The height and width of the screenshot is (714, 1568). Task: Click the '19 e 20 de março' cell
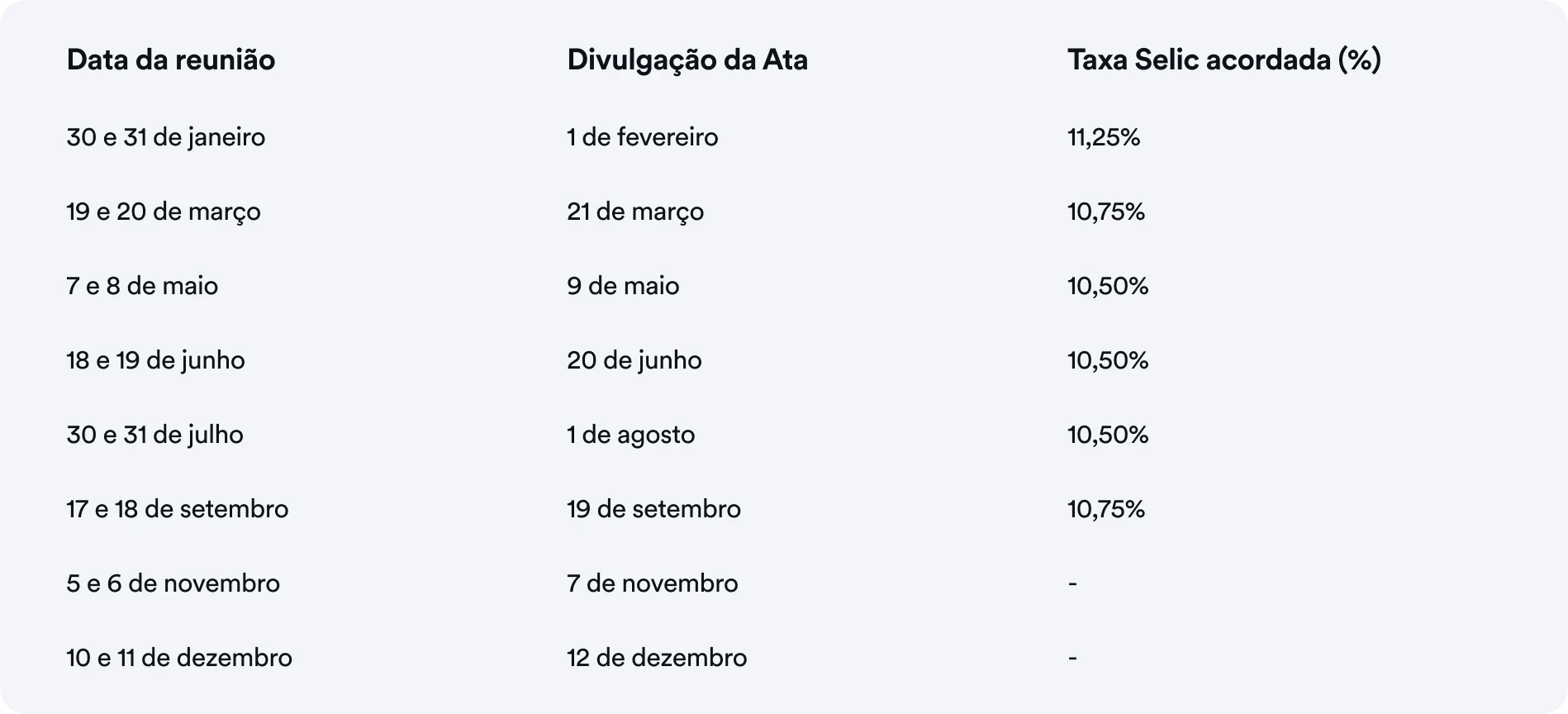pos(164,212)
